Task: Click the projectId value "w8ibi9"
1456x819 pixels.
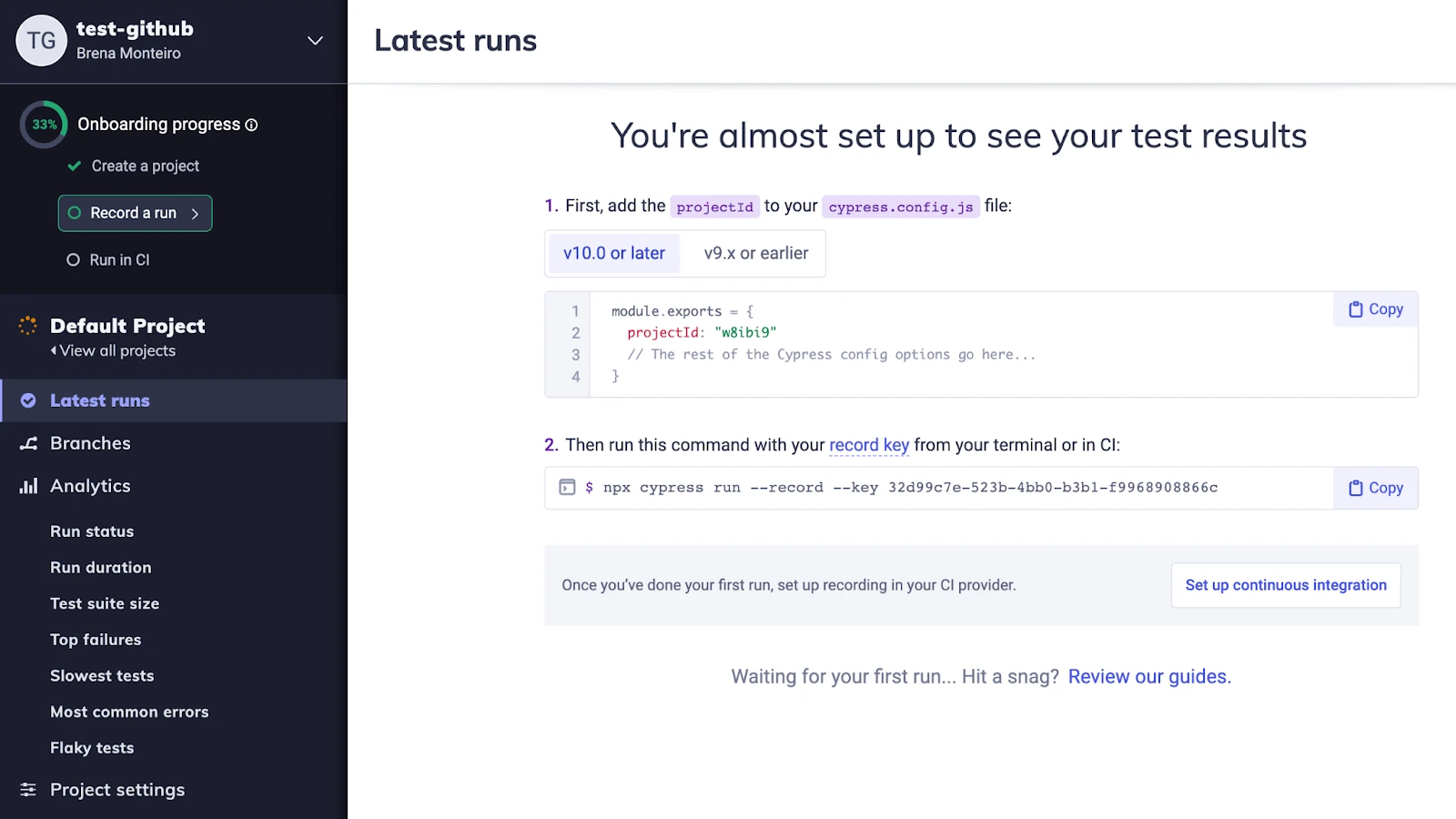Action: pos(745,333)
